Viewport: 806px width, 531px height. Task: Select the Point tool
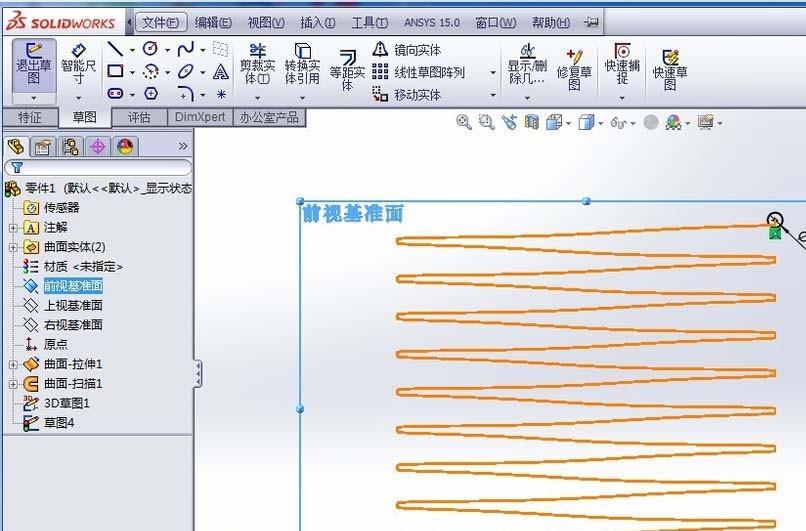[221, 94]
